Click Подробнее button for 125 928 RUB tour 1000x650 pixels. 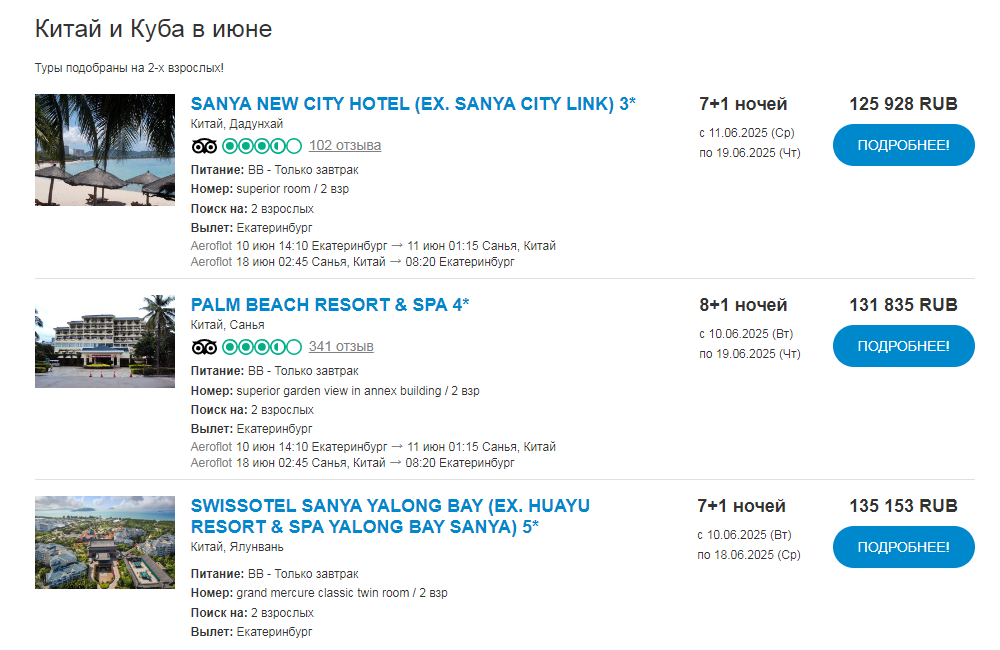point(904,145)
